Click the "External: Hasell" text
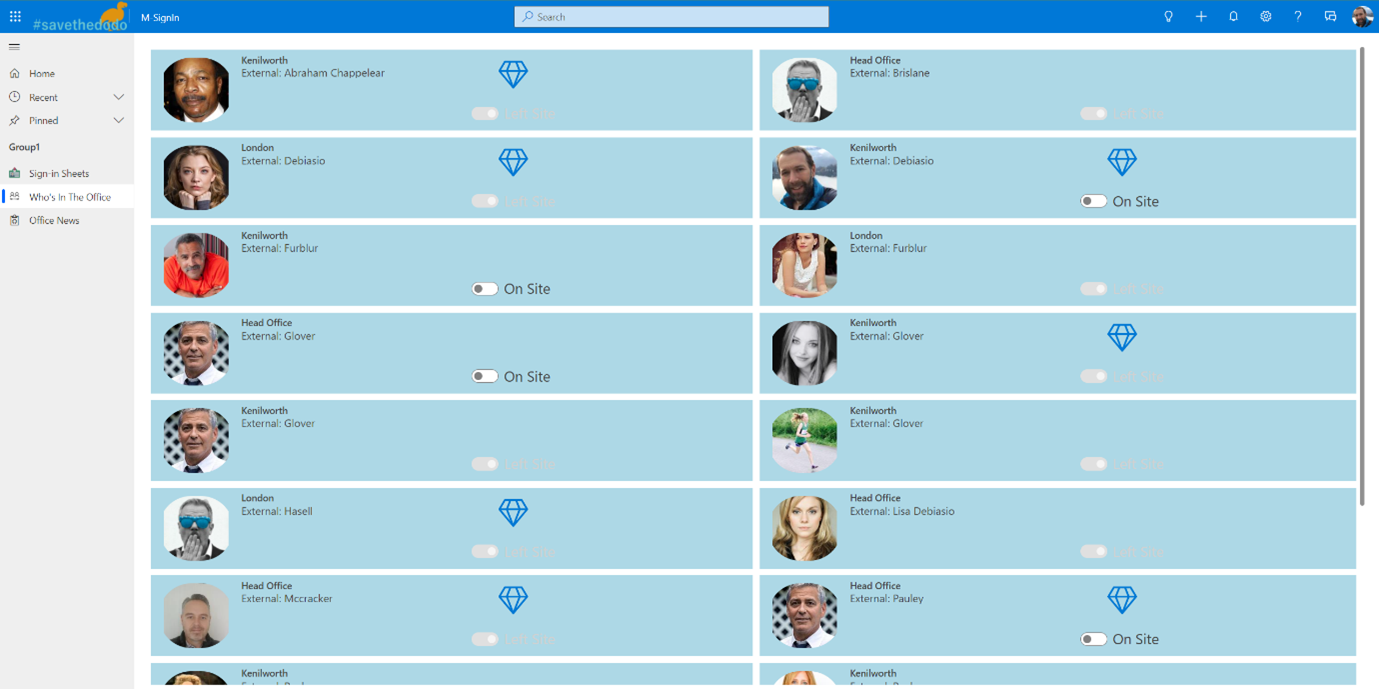This screenshot has height=689, width=1379. [277, 511]
